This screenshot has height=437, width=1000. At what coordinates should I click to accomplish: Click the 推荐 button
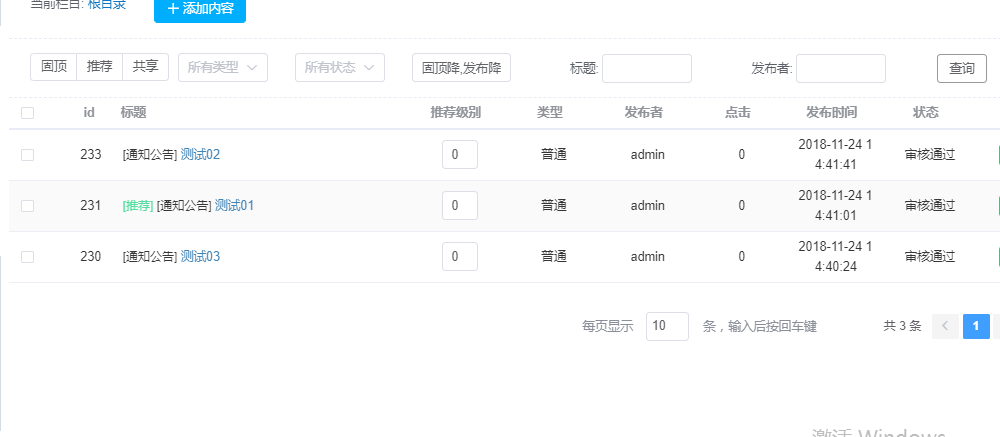point(100,67)
